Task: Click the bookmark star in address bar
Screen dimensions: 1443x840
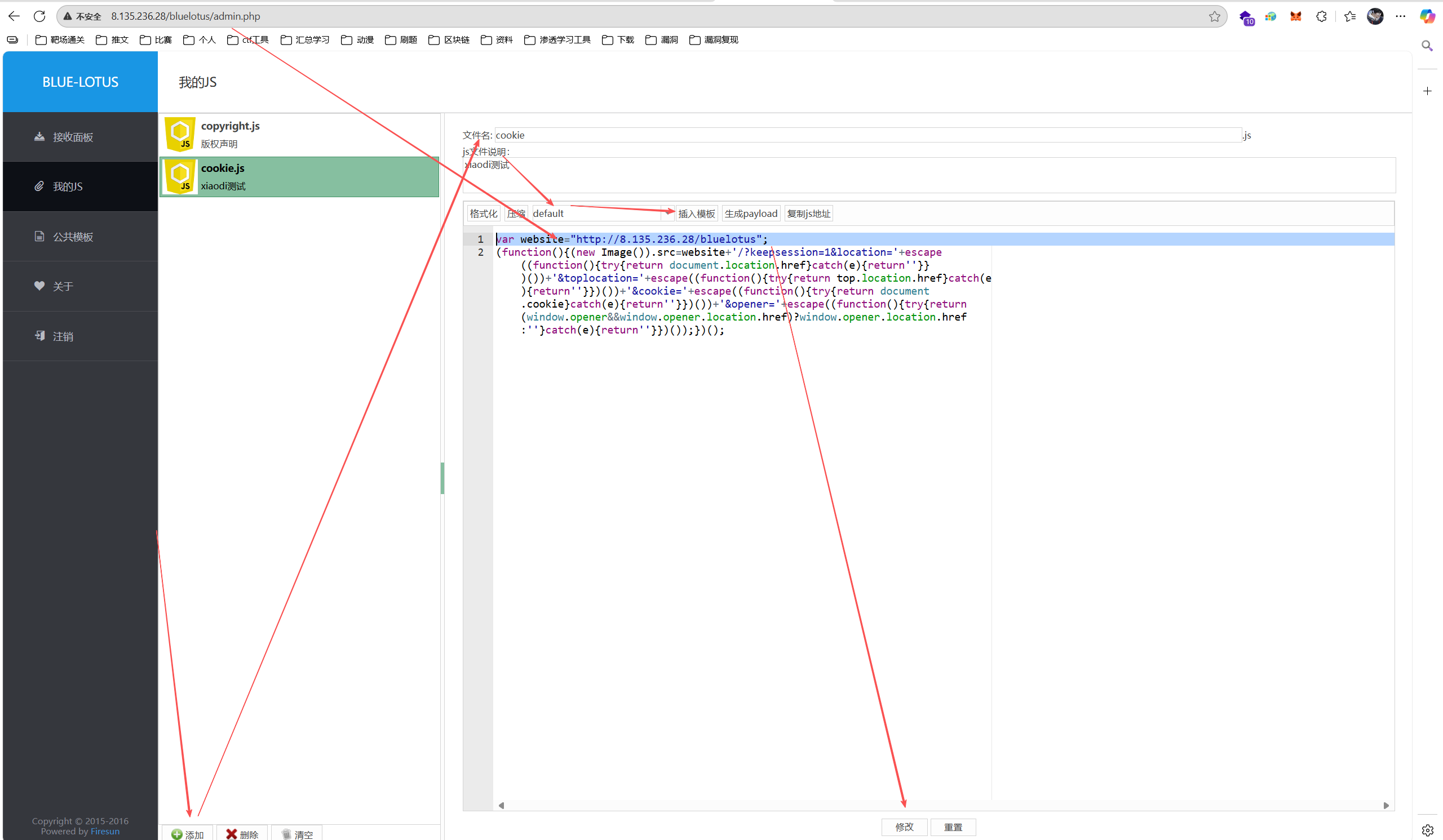Action: click(1214, 16)
